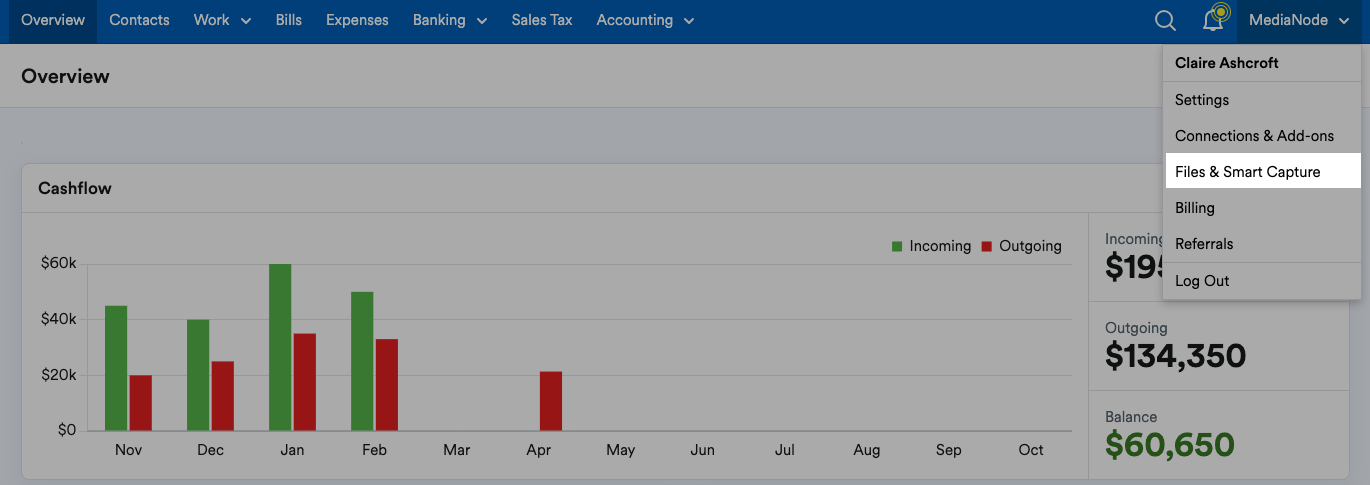Toggle the red Outgoing legend swatch
The image size is (1370, 485).
pos(987,246)
